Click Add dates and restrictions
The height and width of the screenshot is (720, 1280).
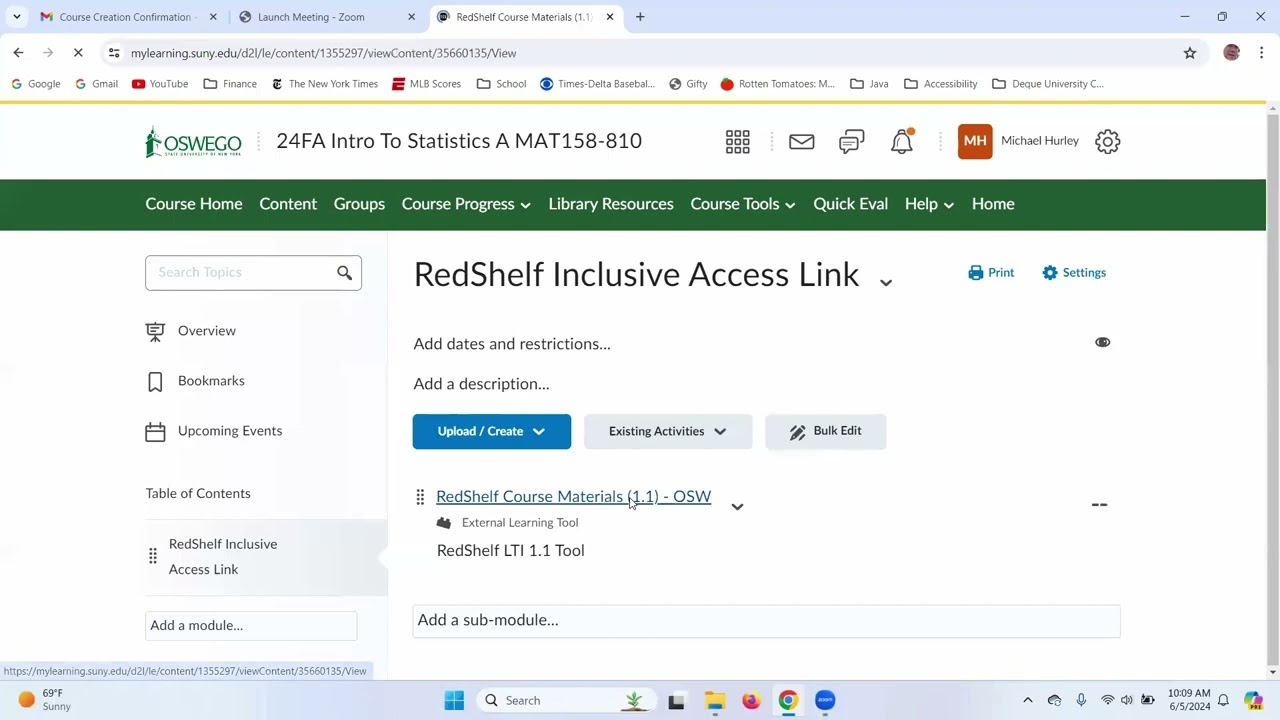tap(512, 344)
